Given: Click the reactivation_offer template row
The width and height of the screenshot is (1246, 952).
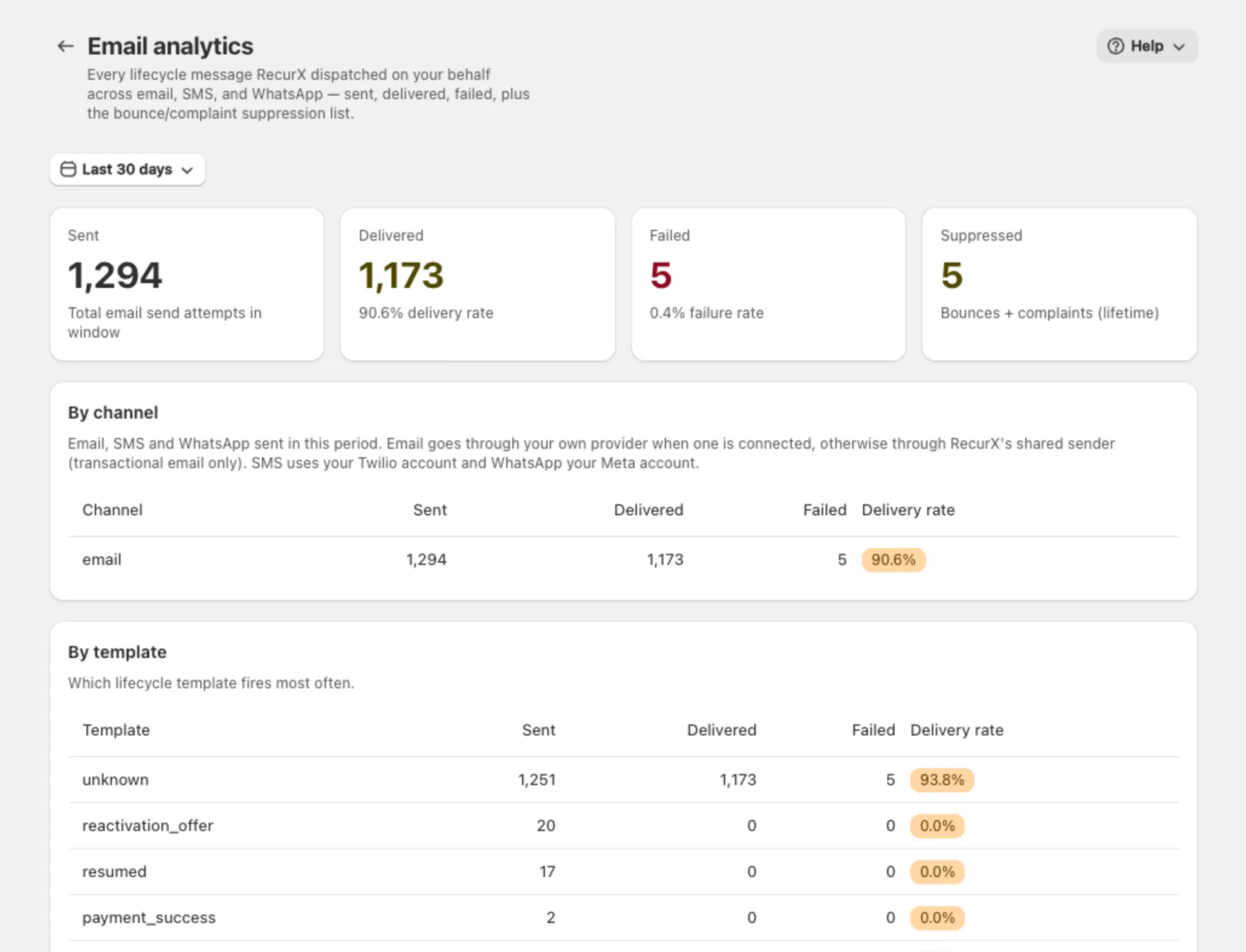Looking at the screenshot, I should tap(623, 825).
